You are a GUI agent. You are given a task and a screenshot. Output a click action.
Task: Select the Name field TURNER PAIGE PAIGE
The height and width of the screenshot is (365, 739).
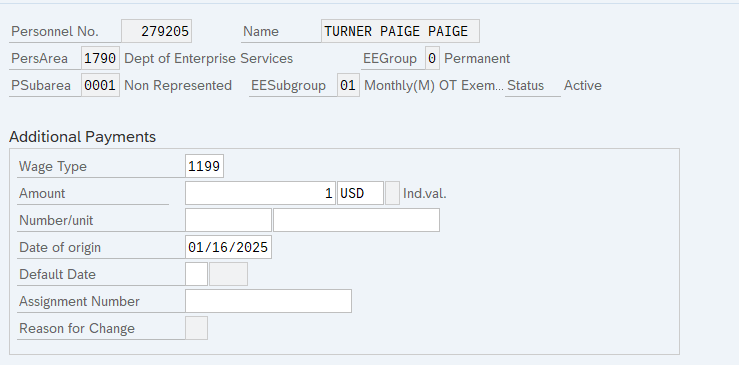400,31
